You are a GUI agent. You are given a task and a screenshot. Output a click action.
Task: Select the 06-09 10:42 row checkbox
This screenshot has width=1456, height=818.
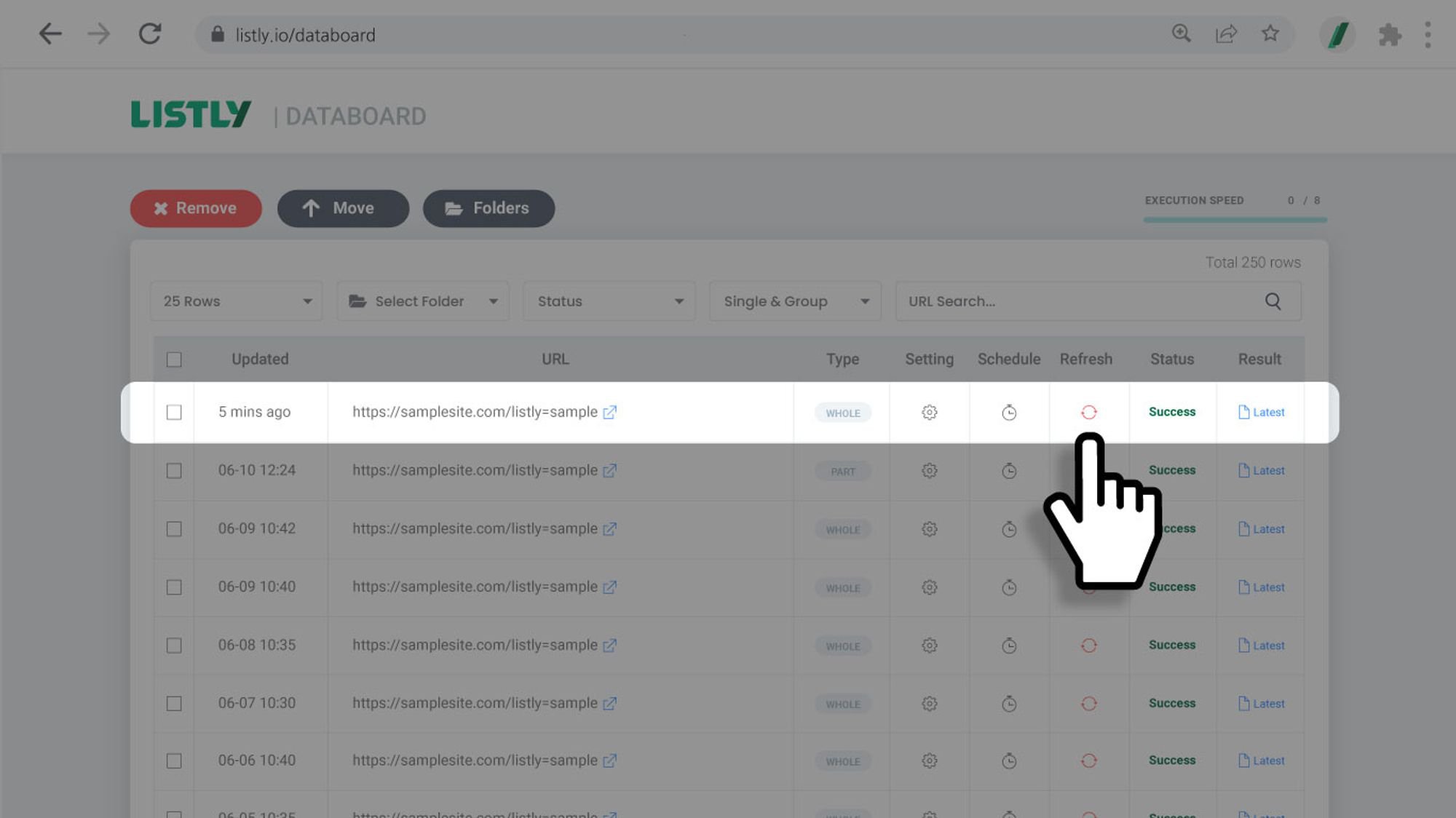point(174,529)
